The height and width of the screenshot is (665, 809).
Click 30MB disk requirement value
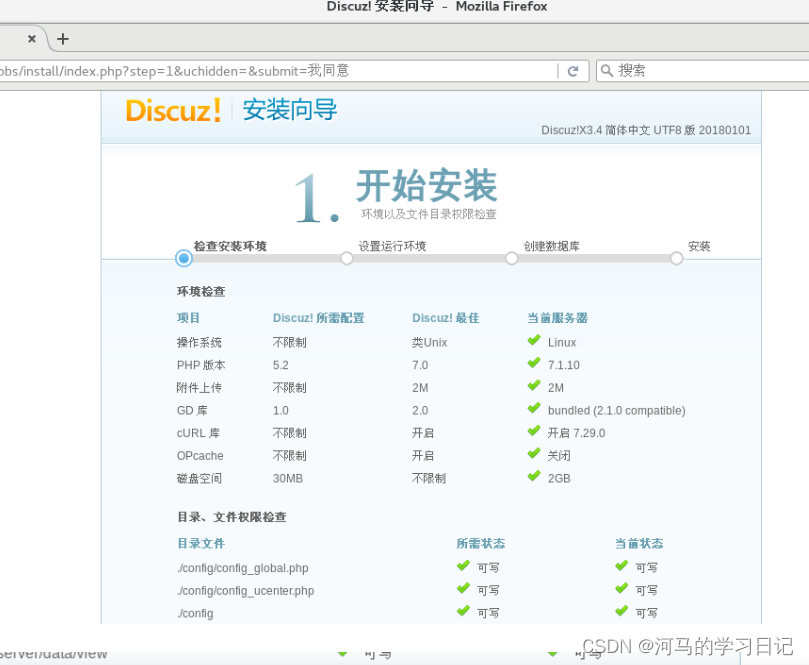coord(287,478)
